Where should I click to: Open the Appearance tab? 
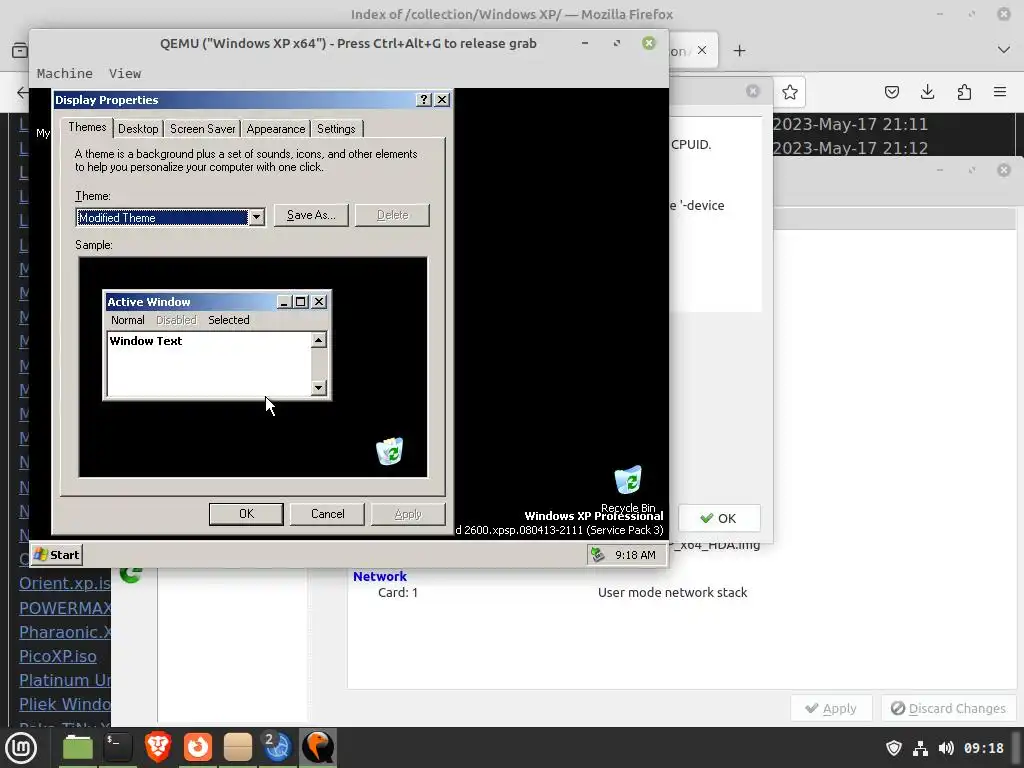pyautogui.click(x=276, y=129)
